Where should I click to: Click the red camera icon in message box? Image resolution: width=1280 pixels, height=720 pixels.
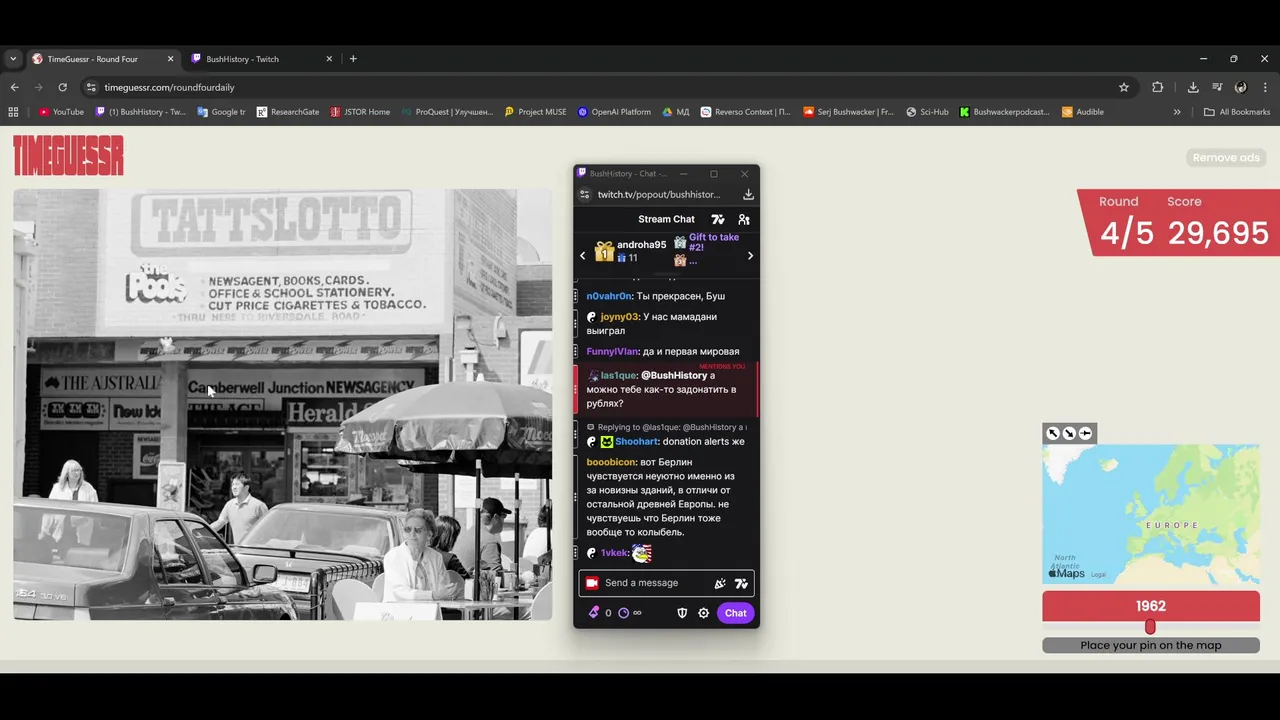click(x=592, y=583)
